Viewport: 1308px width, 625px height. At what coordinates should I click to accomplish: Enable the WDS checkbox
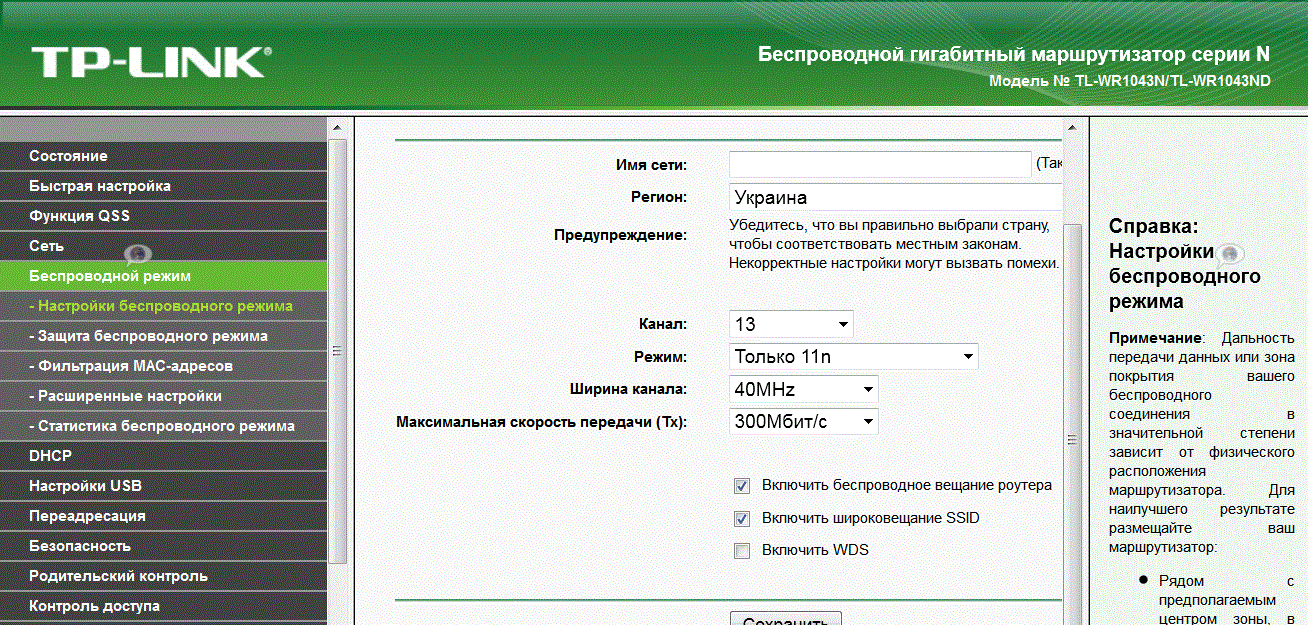(x=742, y=551)
